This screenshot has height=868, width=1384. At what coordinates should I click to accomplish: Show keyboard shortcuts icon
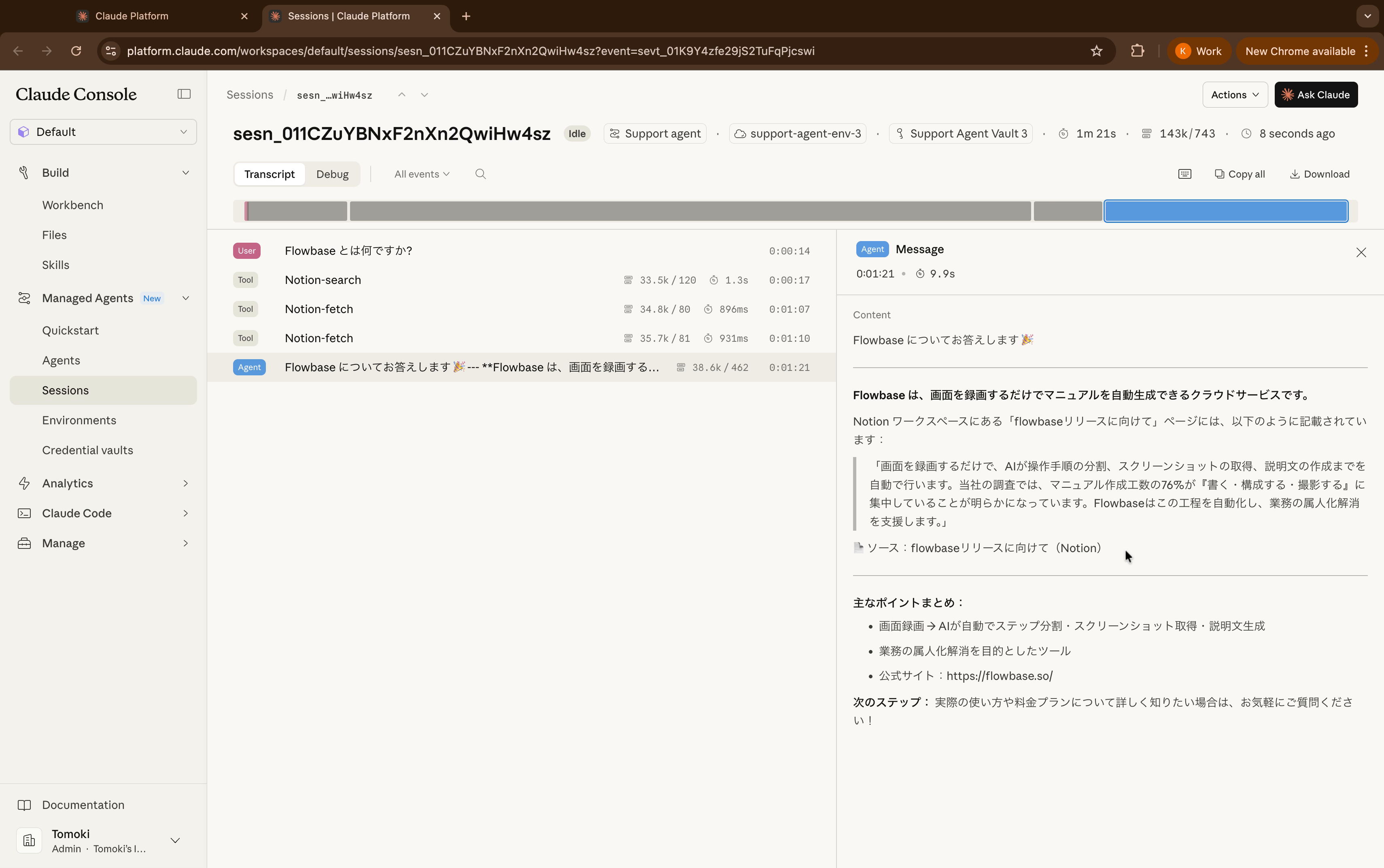pos(1185,174)
